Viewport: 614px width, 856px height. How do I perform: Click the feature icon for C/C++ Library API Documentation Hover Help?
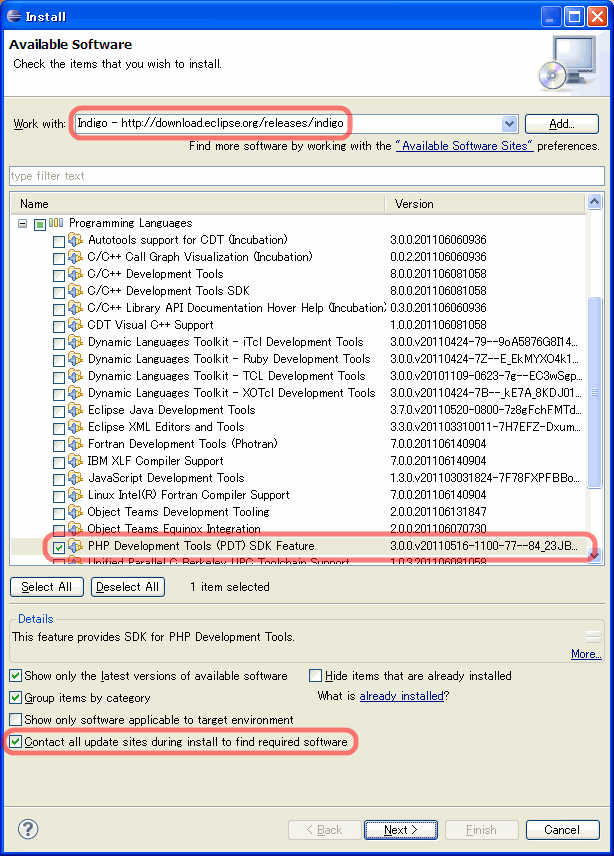click(x=75, y=307)
